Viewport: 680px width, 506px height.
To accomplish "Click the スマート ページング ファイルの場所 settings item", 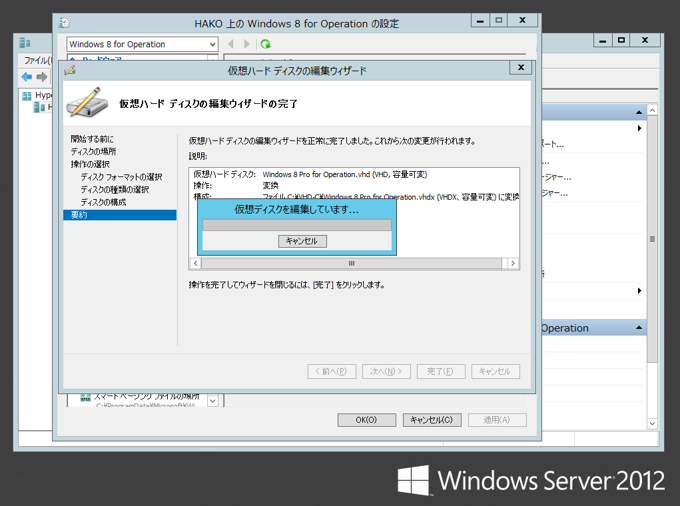I will coord(147,396).
